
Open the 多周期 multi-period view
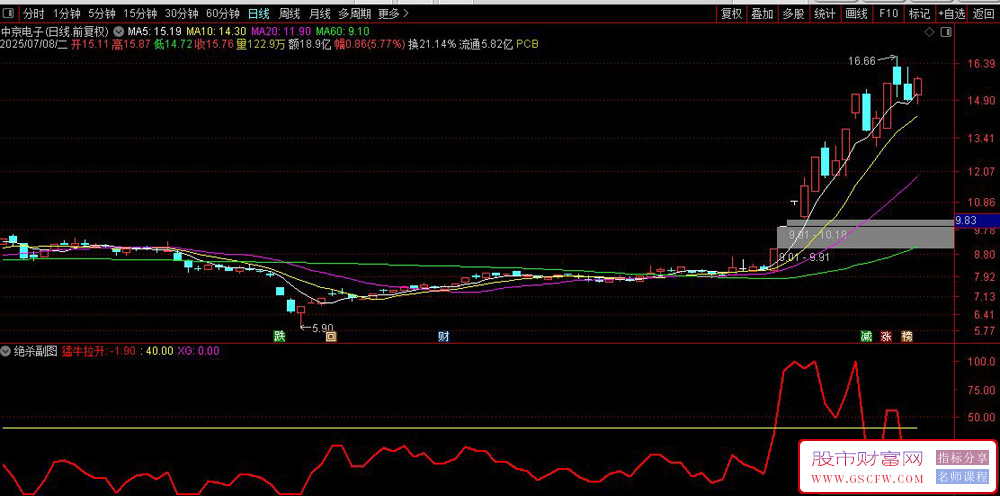click(x=354, y=13)
